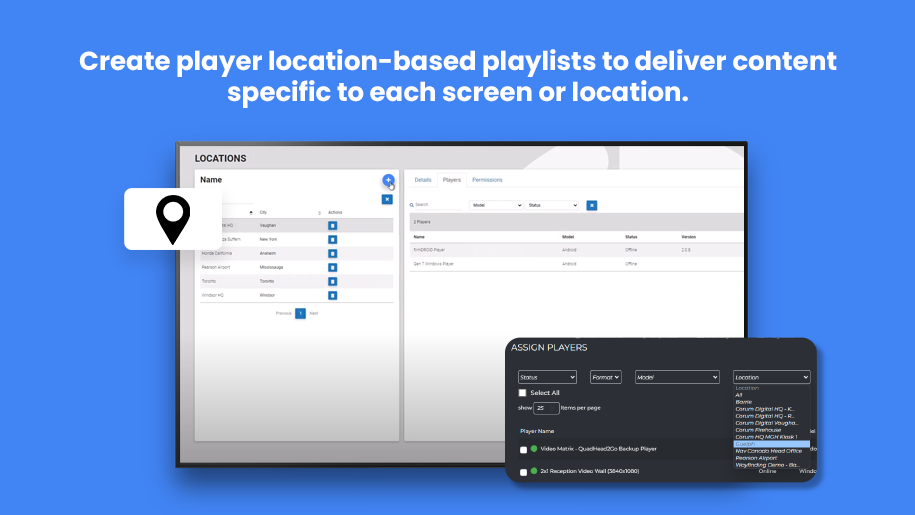Delete the Anaheim location row
This screenshot has width=915, height=515.
[333, 254]
